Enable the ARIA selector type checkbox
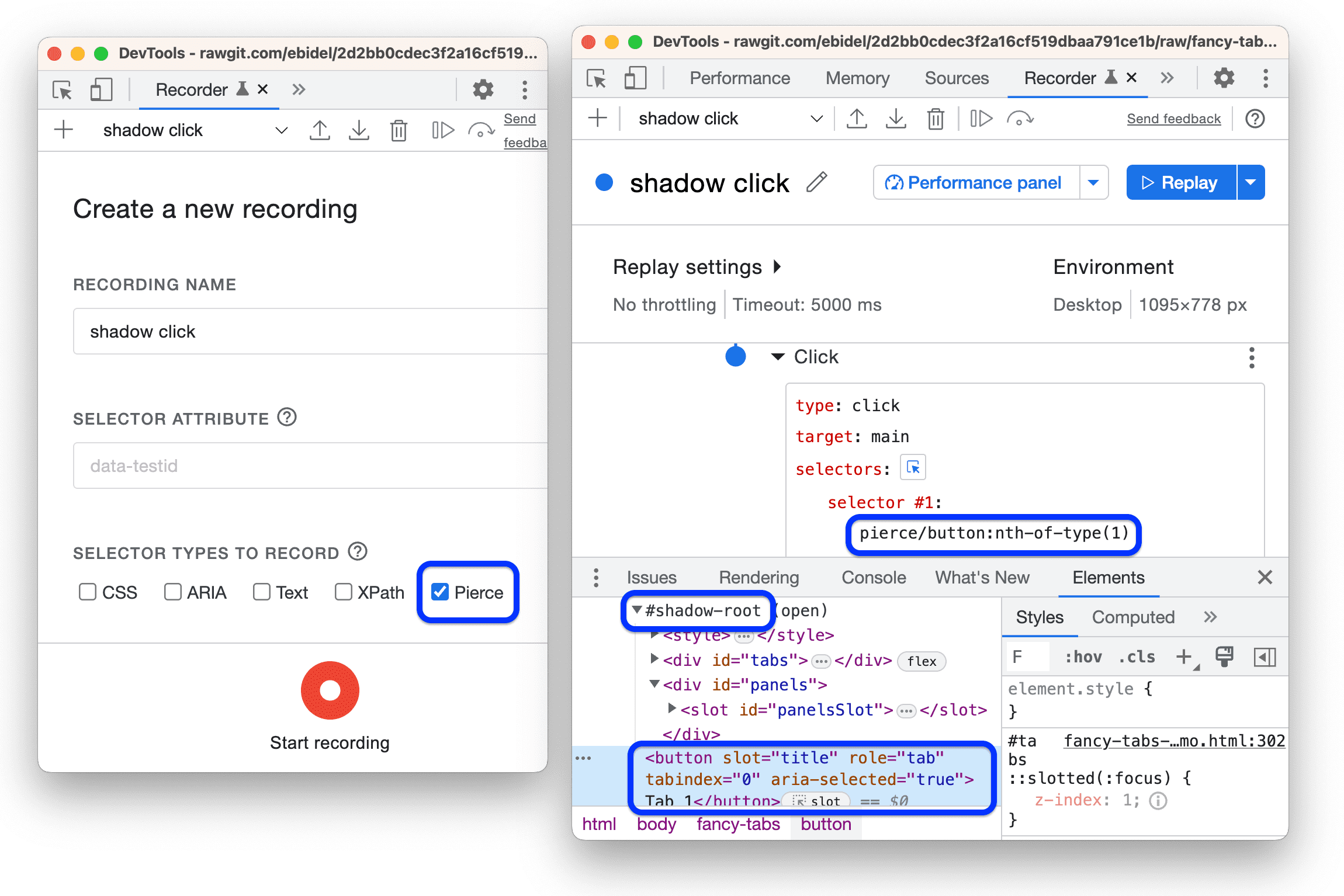This screenshot has height=896, width=1344. click(172, 592)
